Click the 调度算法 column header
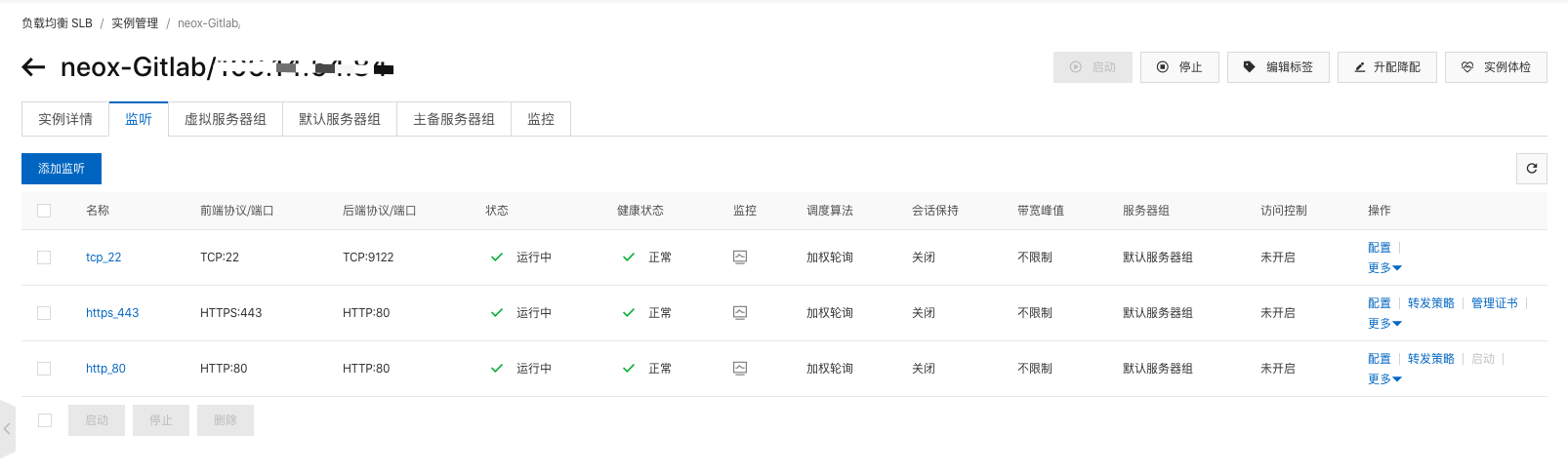Image resolution: width=1568 pixels, height=475 pixels. click(x=830, y=211)
